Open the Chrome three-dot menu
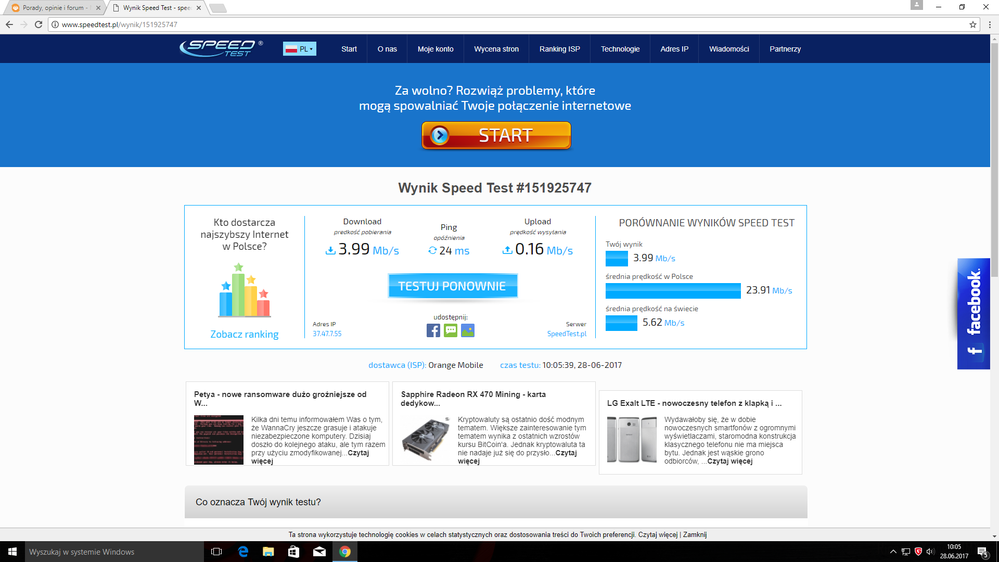The height and width of the screenshot is (562, 999). tap(989, 24)
